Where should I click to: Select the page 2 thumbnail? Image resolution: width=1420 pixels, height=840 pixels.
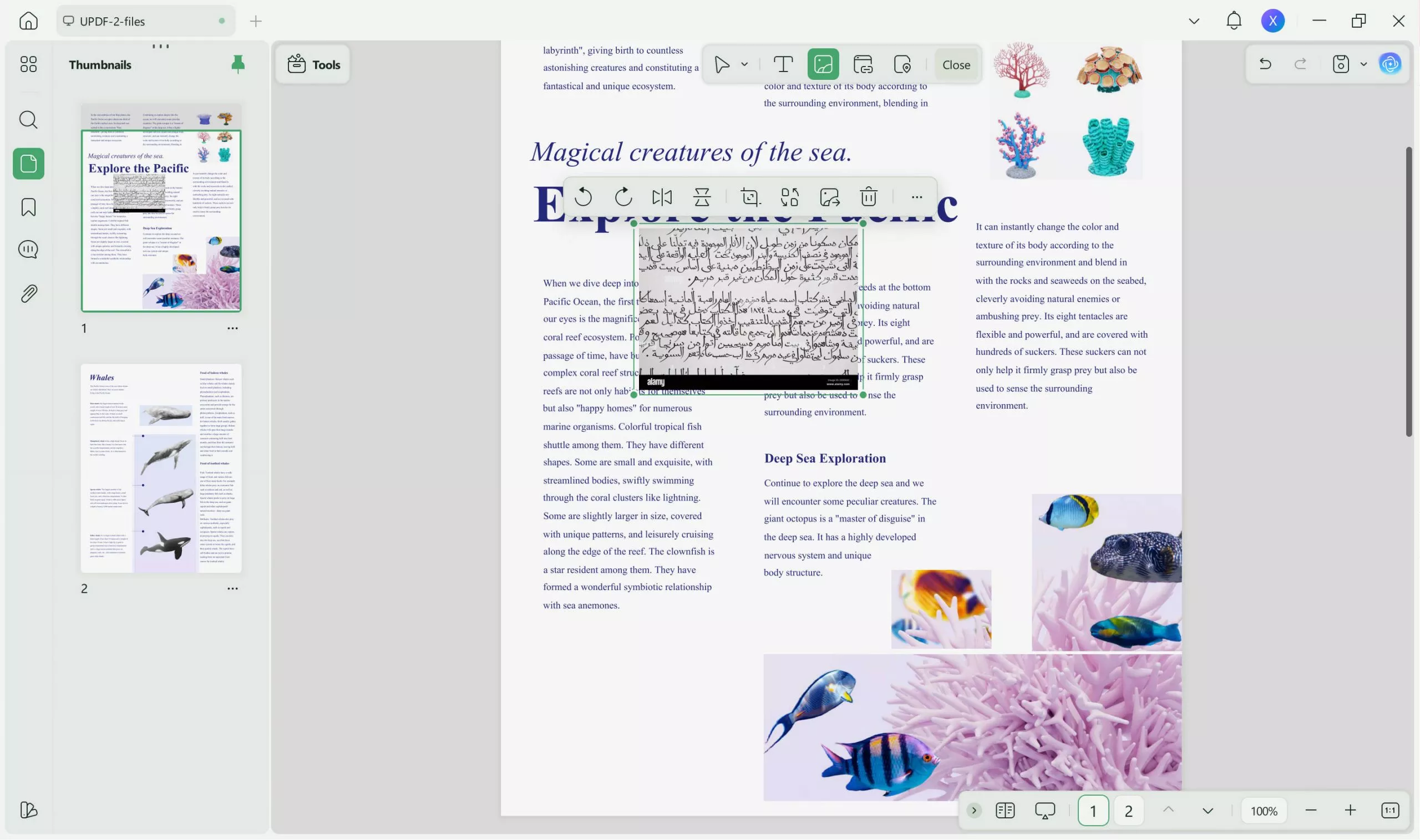(x=161, y=468)
